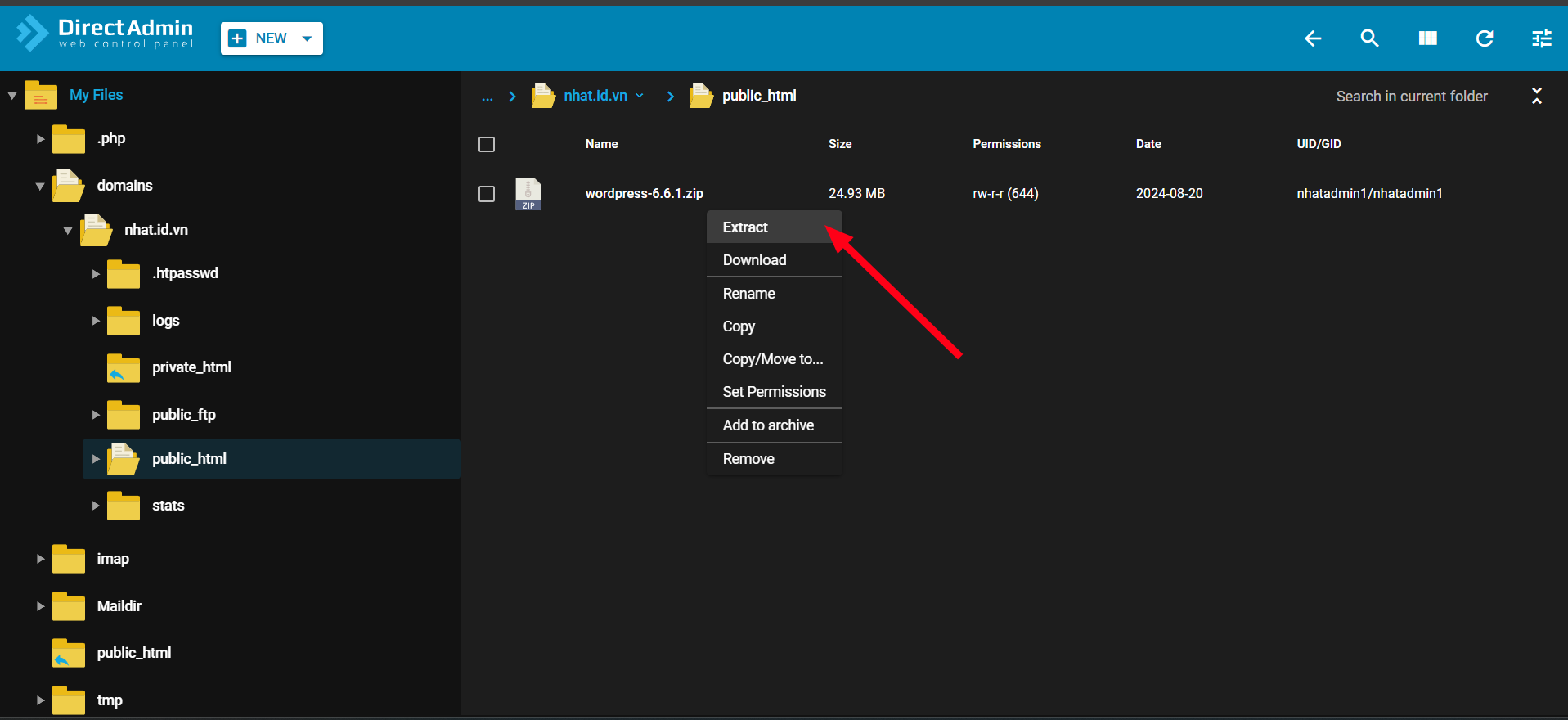
Task: Choose Remove from the context menu
Action: coord(775,459)
